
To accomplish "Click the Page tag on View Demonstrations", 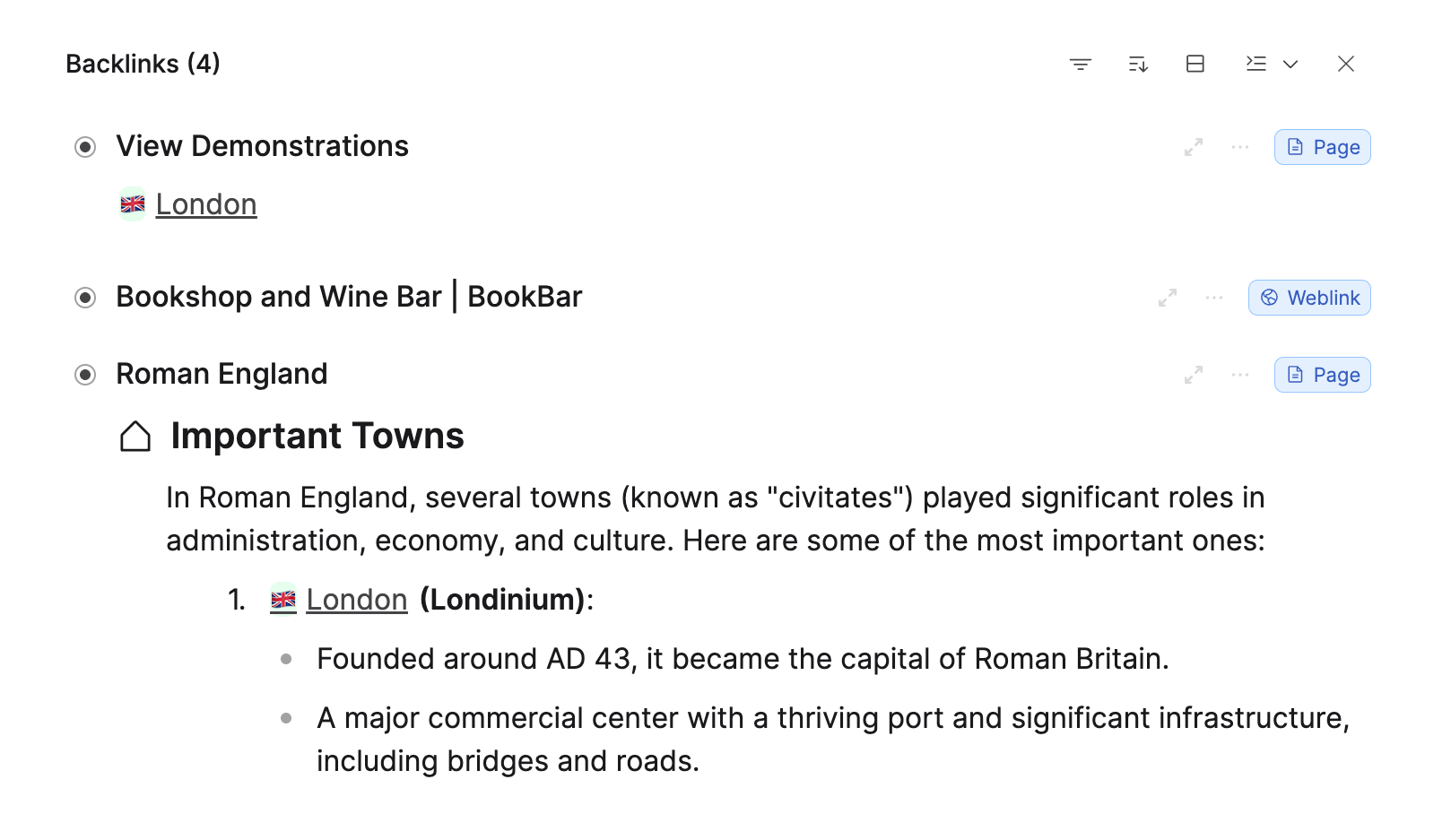I will (1323, 147).
